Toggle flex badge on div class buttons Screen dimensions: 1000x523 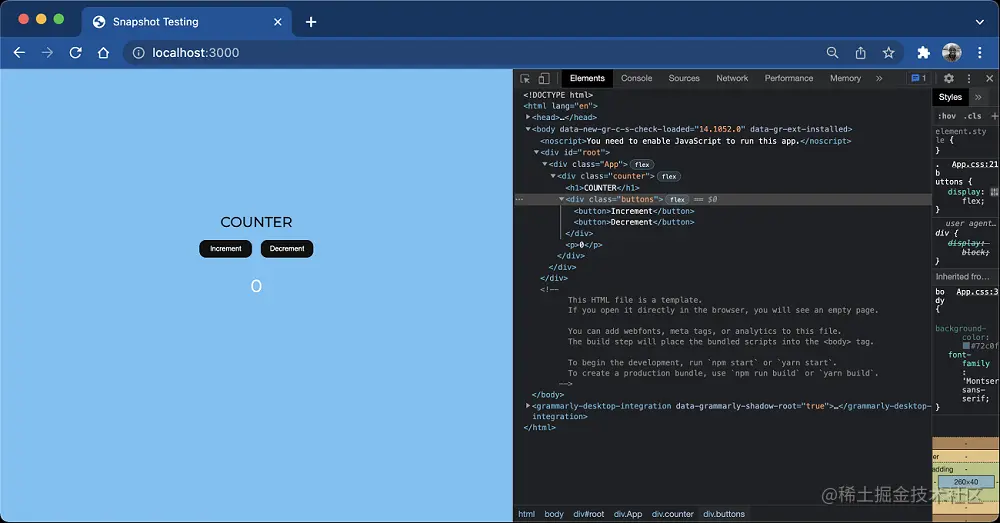[x=677, y=200]
